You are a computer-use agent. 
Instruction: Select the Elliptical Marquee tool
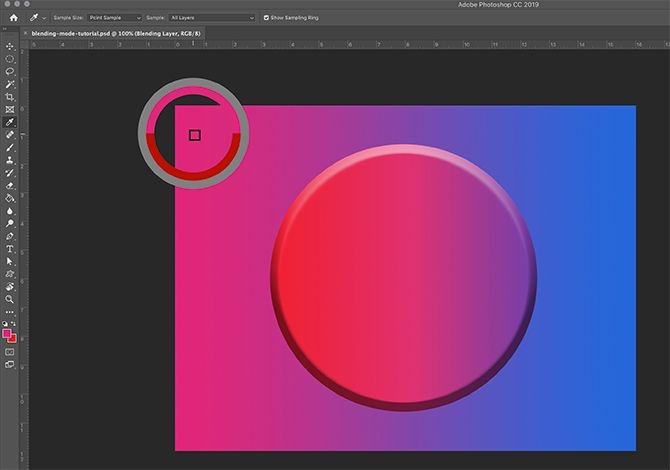click(10, 59)
